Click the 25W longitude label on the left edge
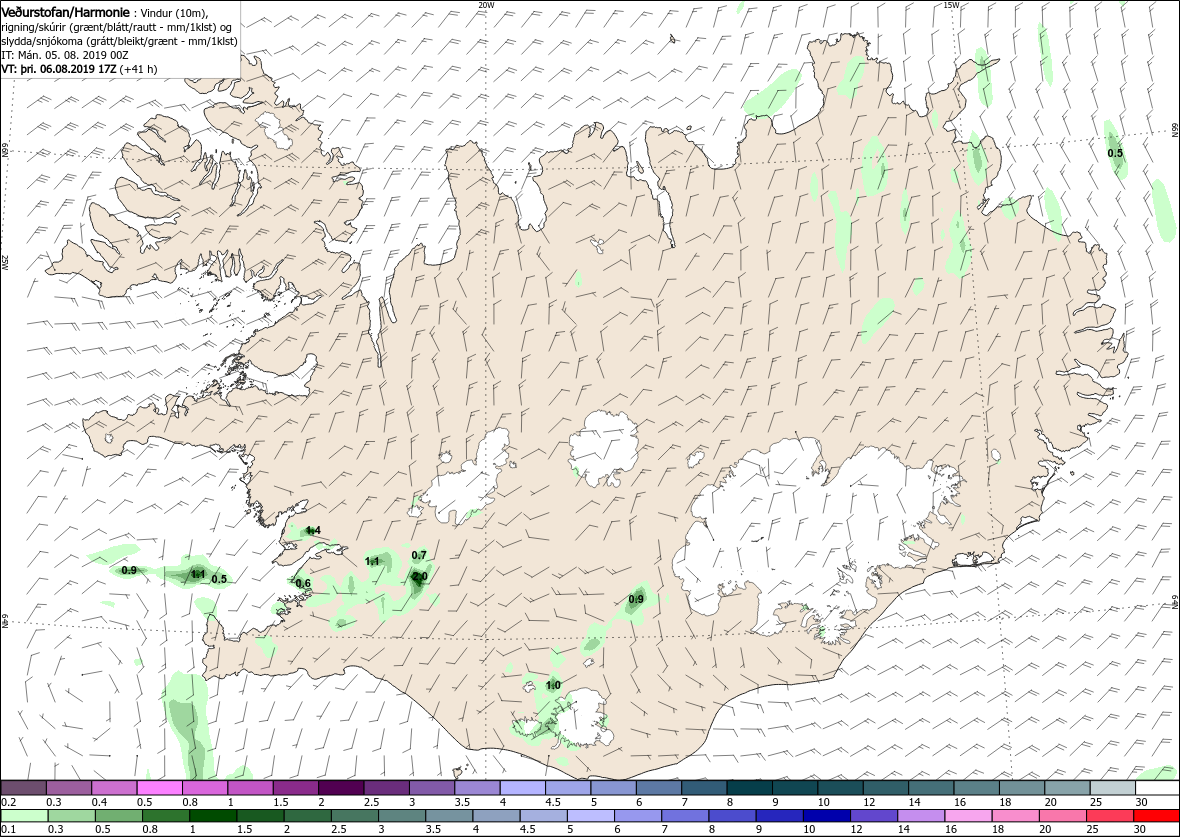The height and width of the screenshot is (837, 1180). [x=5, y=263]
